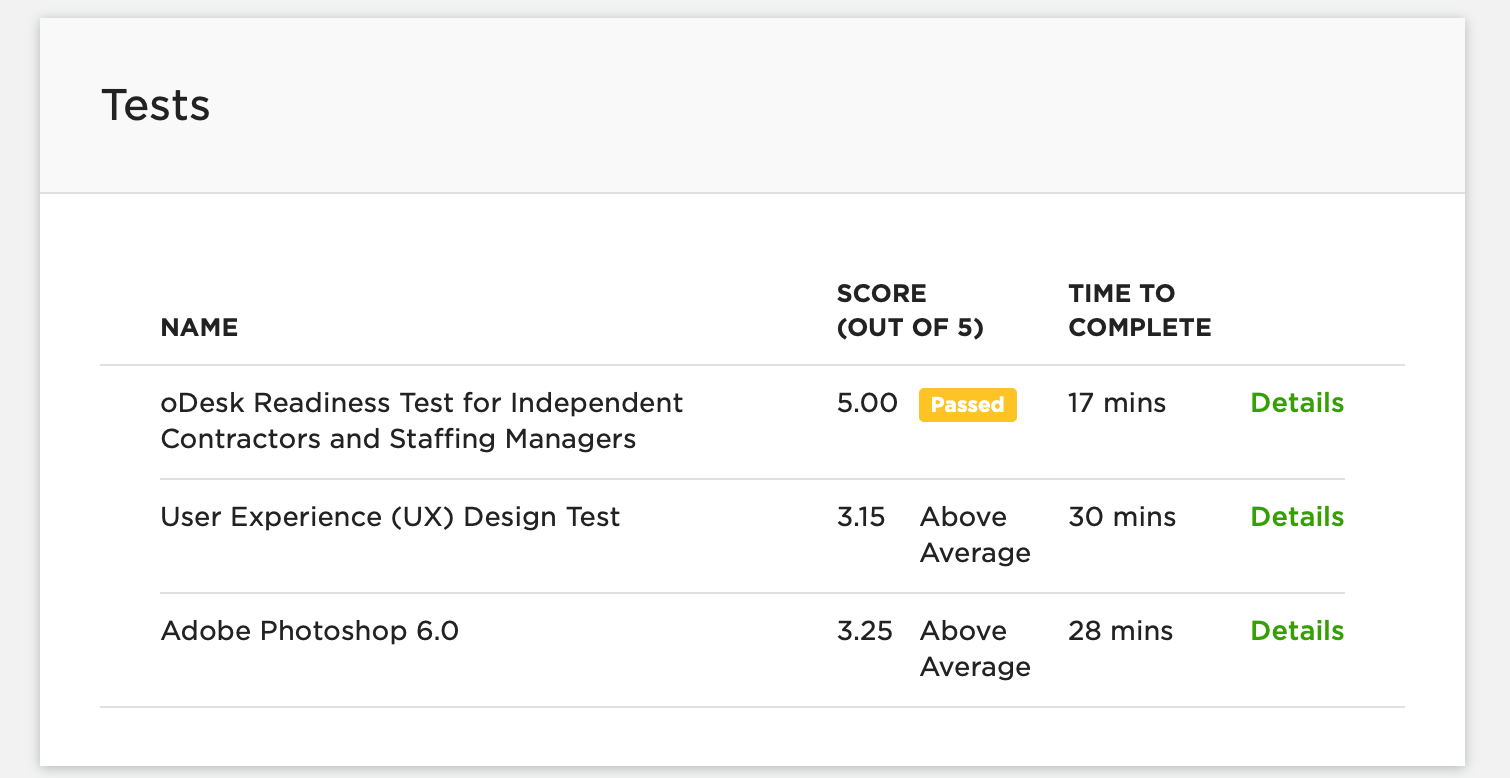Open Details for UX Design Test
The width and height of the screenshot is (1510, 778).
[1297, 517]
